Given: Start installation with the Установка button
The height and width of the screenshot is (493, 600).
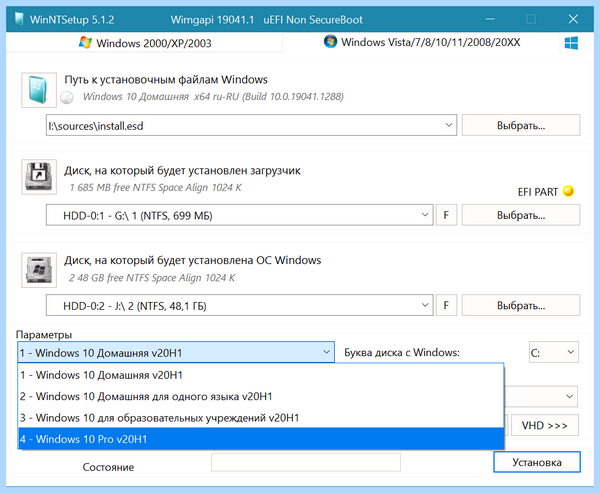Looking at the screenshot, I should coord(536,462).
